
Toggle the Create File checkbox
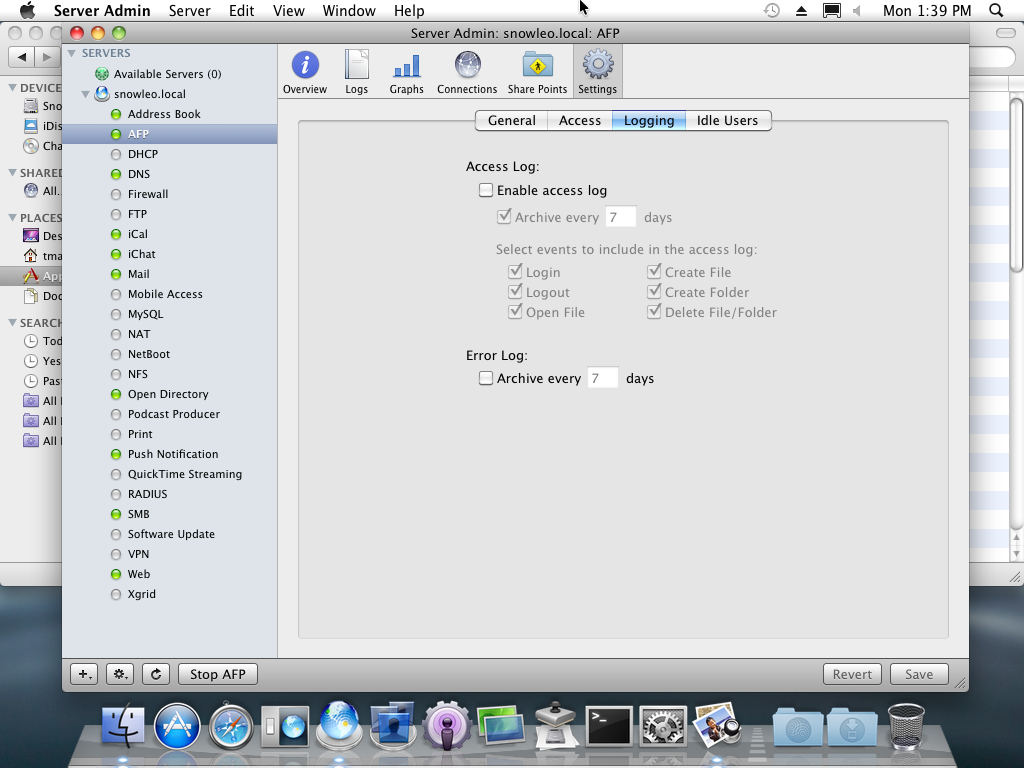654,272
